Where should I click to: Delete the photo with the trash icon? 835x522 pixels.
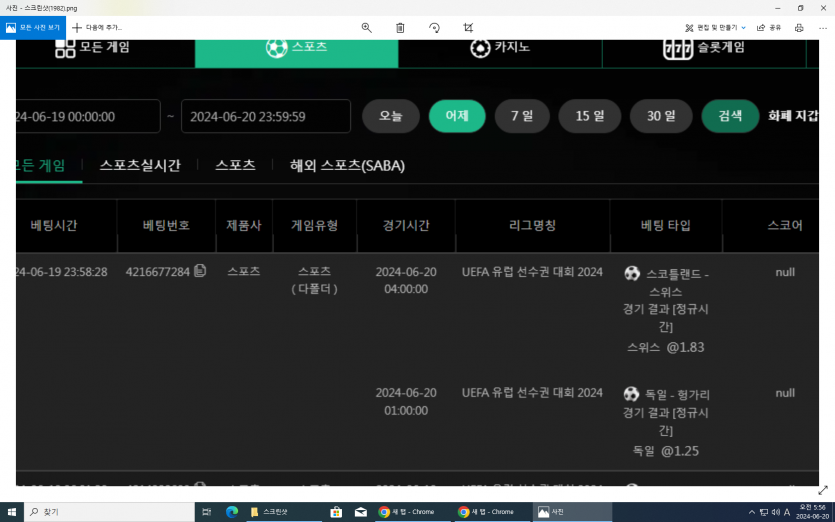point(400,28)
